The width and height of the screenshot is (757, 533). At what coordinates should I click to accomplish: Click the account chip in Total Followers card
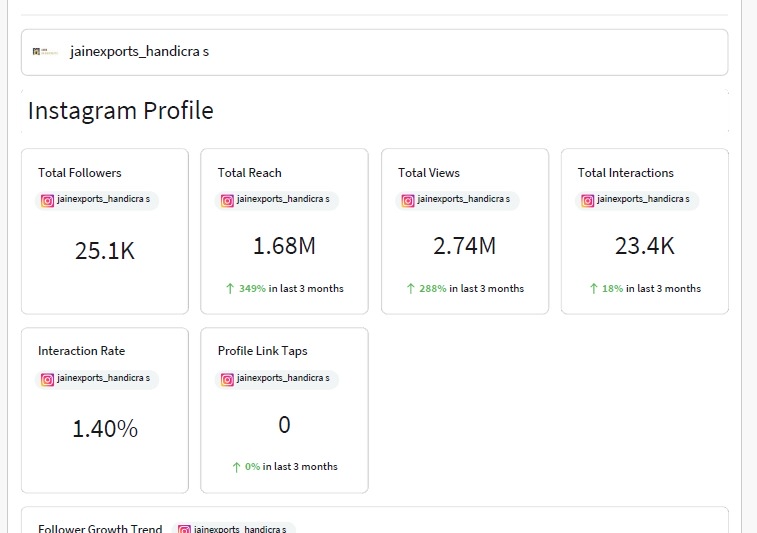97,200
